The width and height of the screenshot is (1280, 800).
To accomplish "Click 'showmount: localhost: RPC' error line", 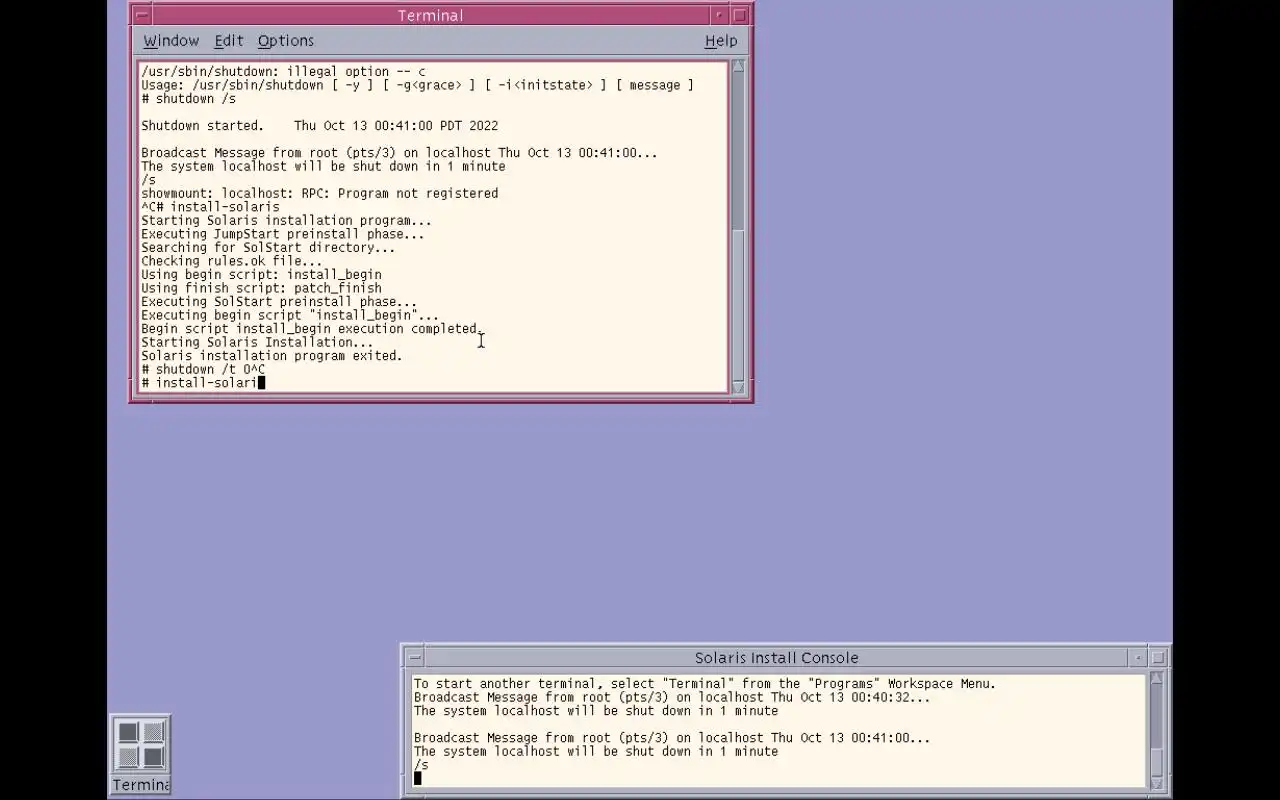I will [319, 193].
